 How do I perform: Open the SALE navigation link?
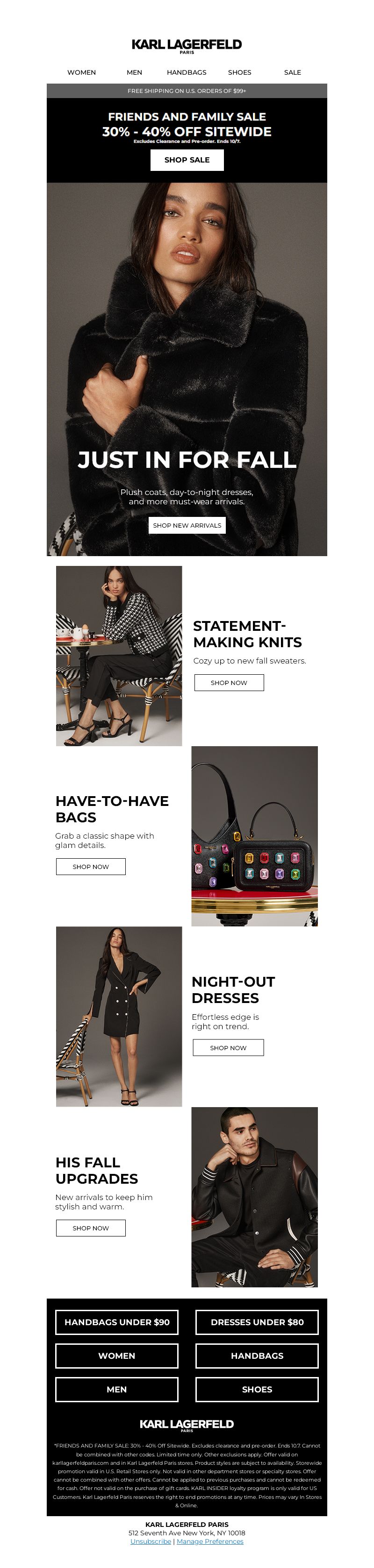coord(292,72)
